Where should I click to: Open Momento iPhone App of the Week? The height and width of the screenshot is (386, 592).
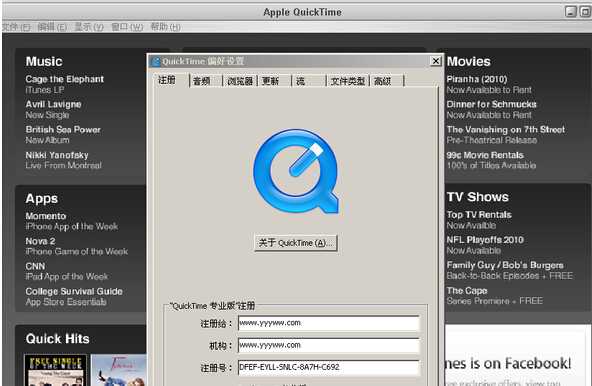click(x=72, y=221)
